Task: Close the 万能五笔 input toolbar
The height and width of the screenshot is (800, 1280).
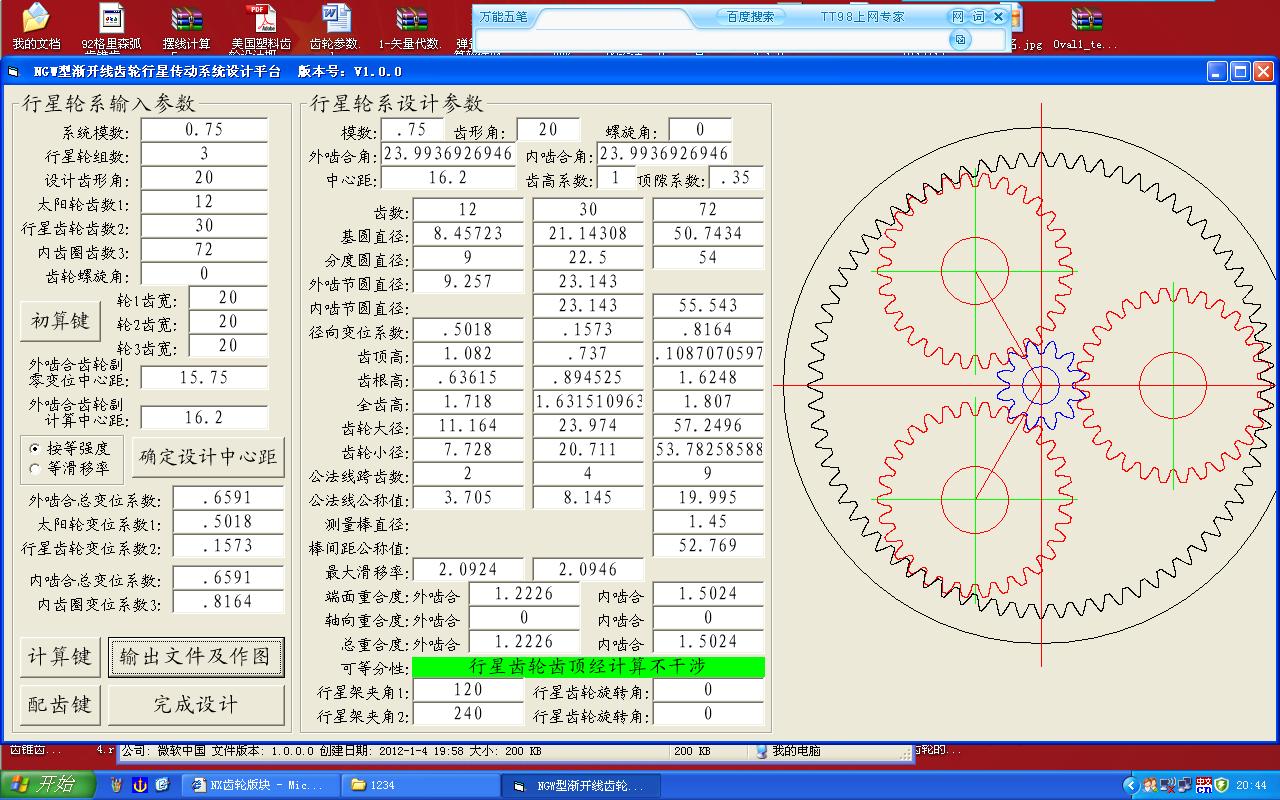Action: coord(997,17)
